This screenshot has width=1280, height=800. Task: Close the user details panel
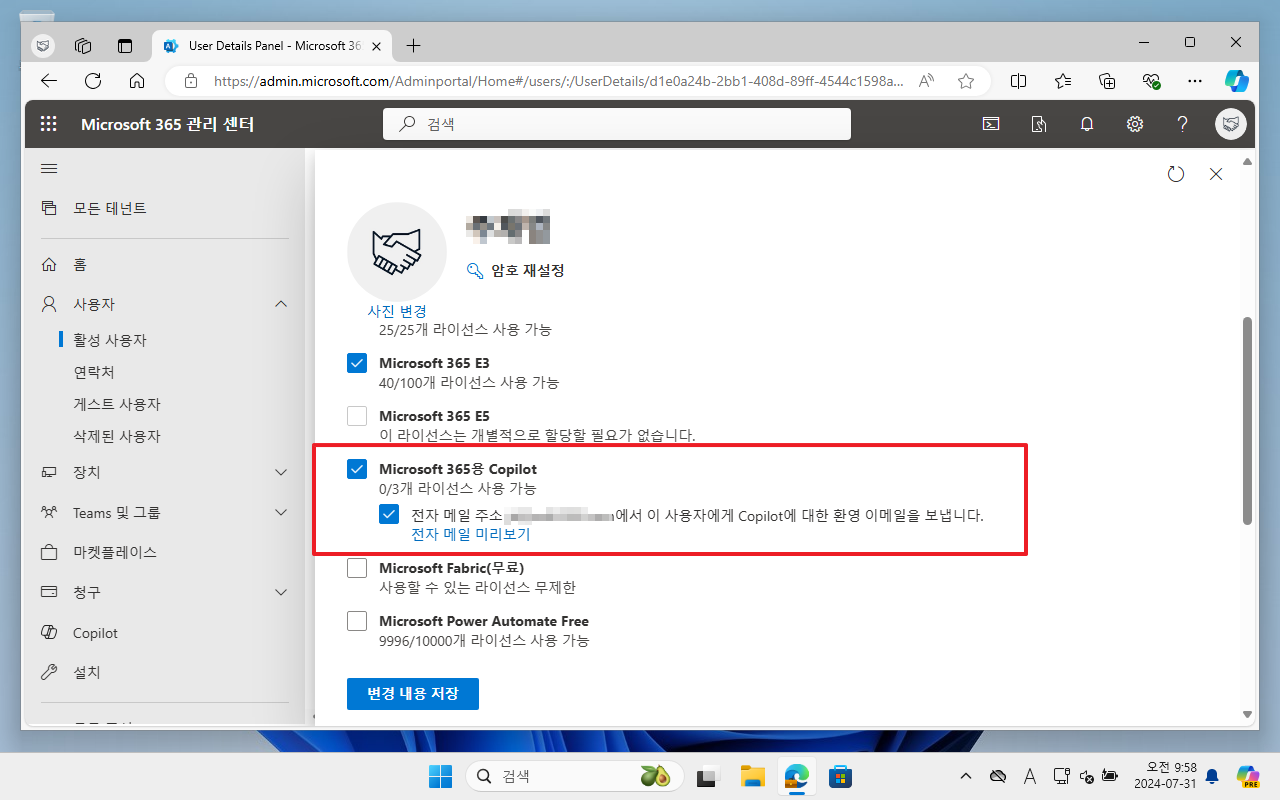[x=1216, y=174]
